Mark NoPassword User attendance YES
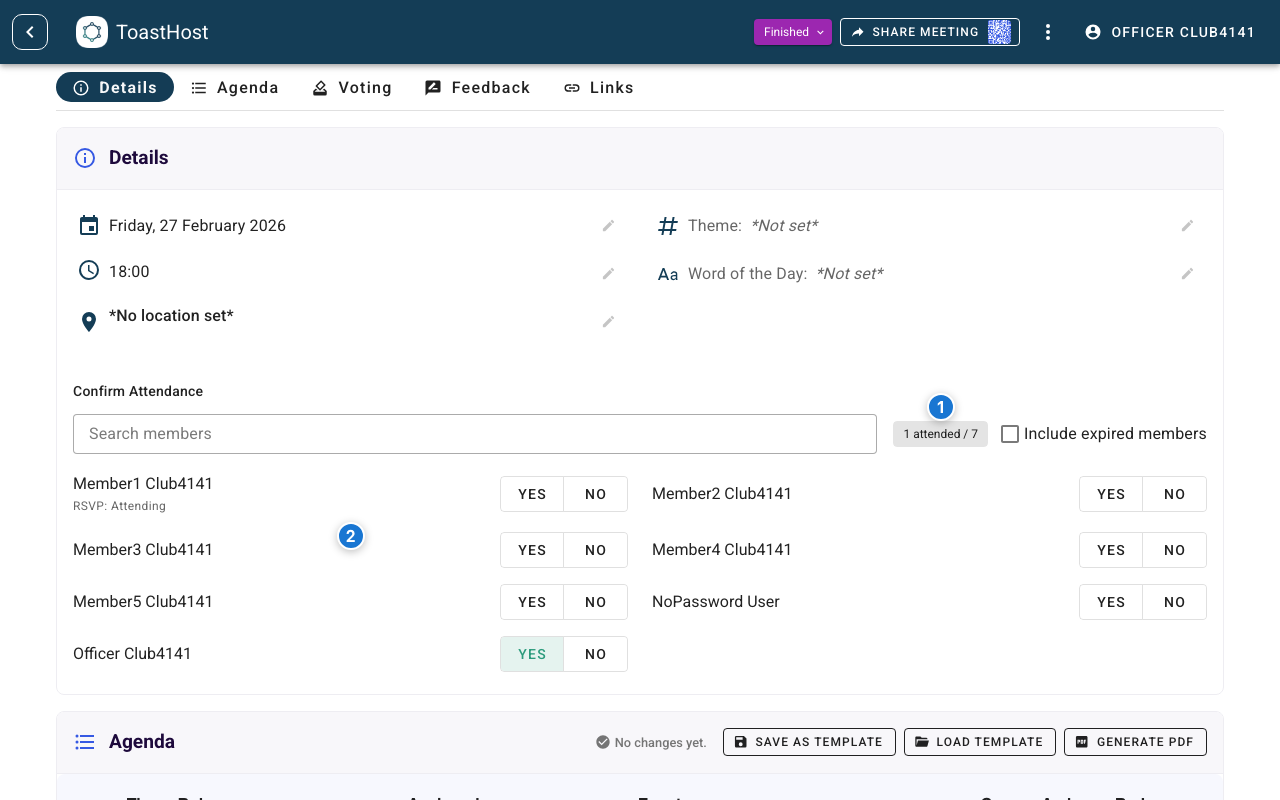This screenshot has width=1280, height=800. pyautogui.click(x=1111, y=602)
